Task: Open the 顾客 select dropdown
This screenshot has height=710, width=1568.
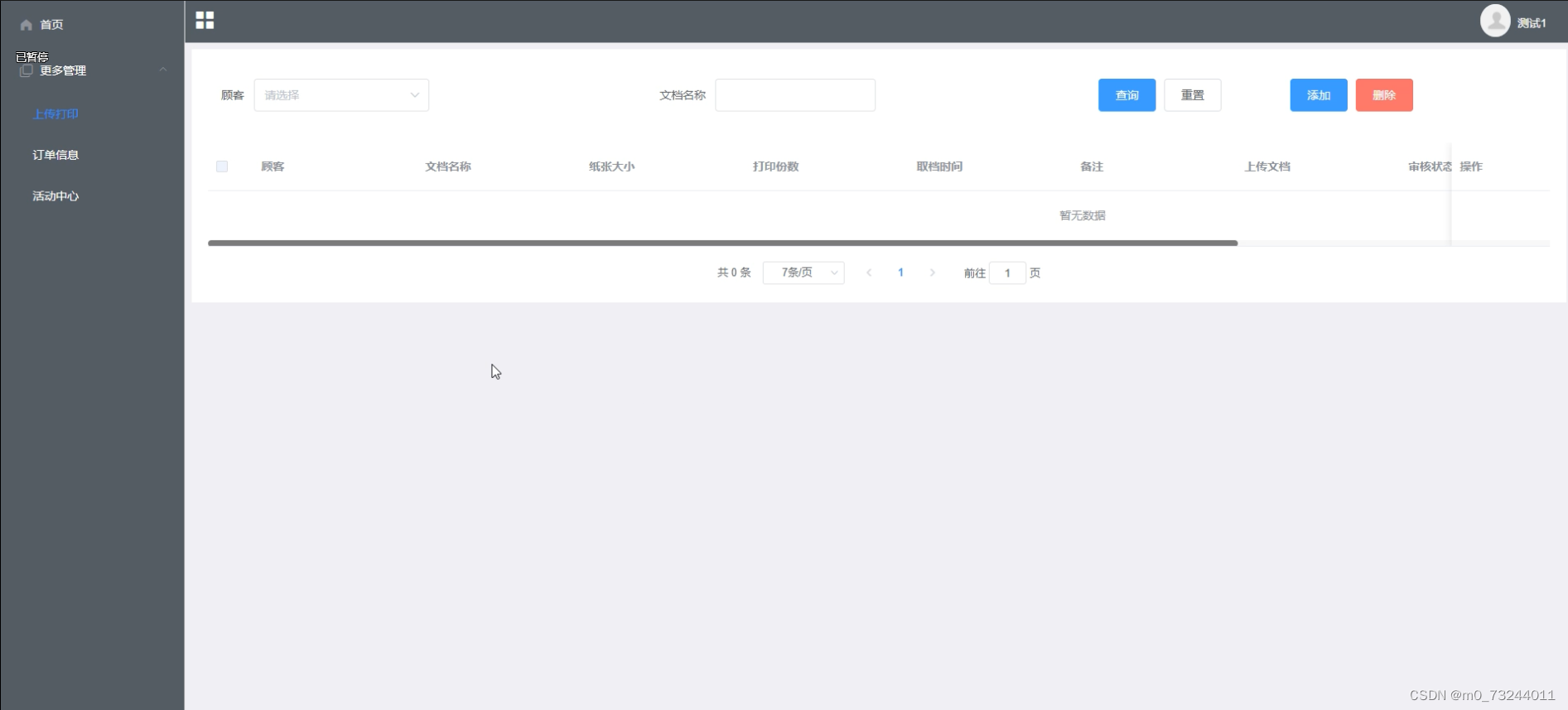Action: (341, 95)
